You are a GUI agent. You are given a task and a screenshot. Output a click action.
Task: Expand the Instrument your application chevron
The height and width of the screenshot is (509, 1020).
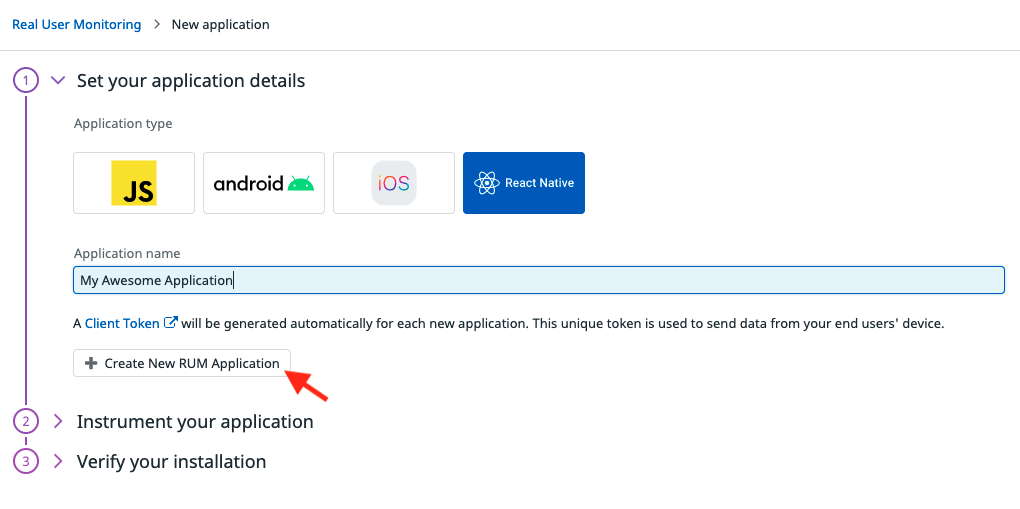[57, 421]
